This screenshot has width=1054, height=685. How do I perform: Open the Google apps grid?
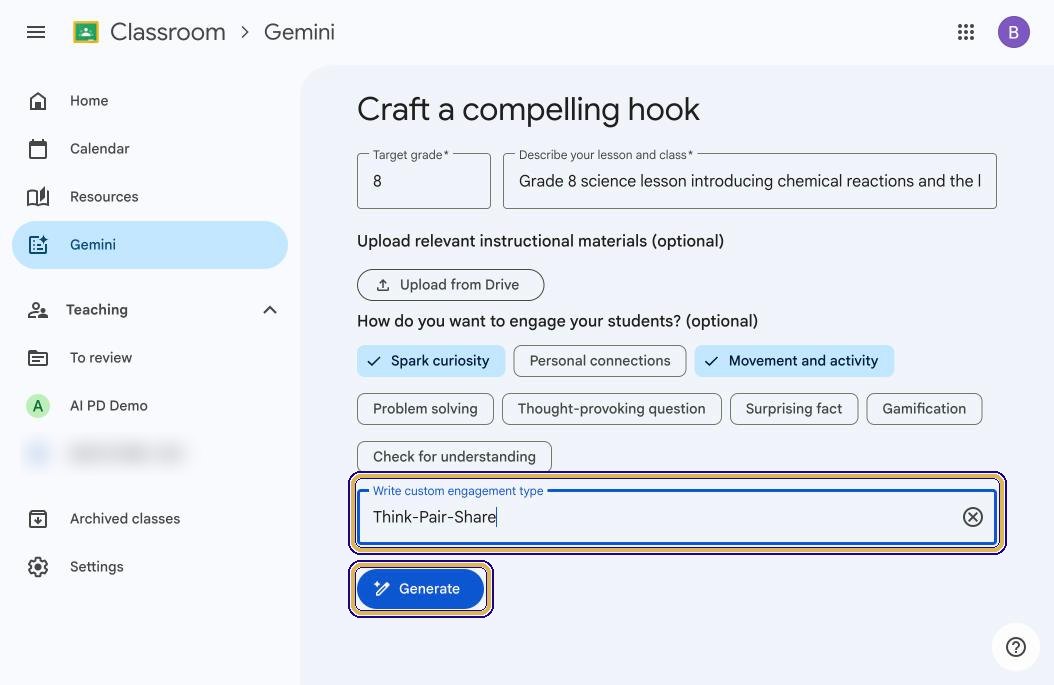click(x=965, y=32)
